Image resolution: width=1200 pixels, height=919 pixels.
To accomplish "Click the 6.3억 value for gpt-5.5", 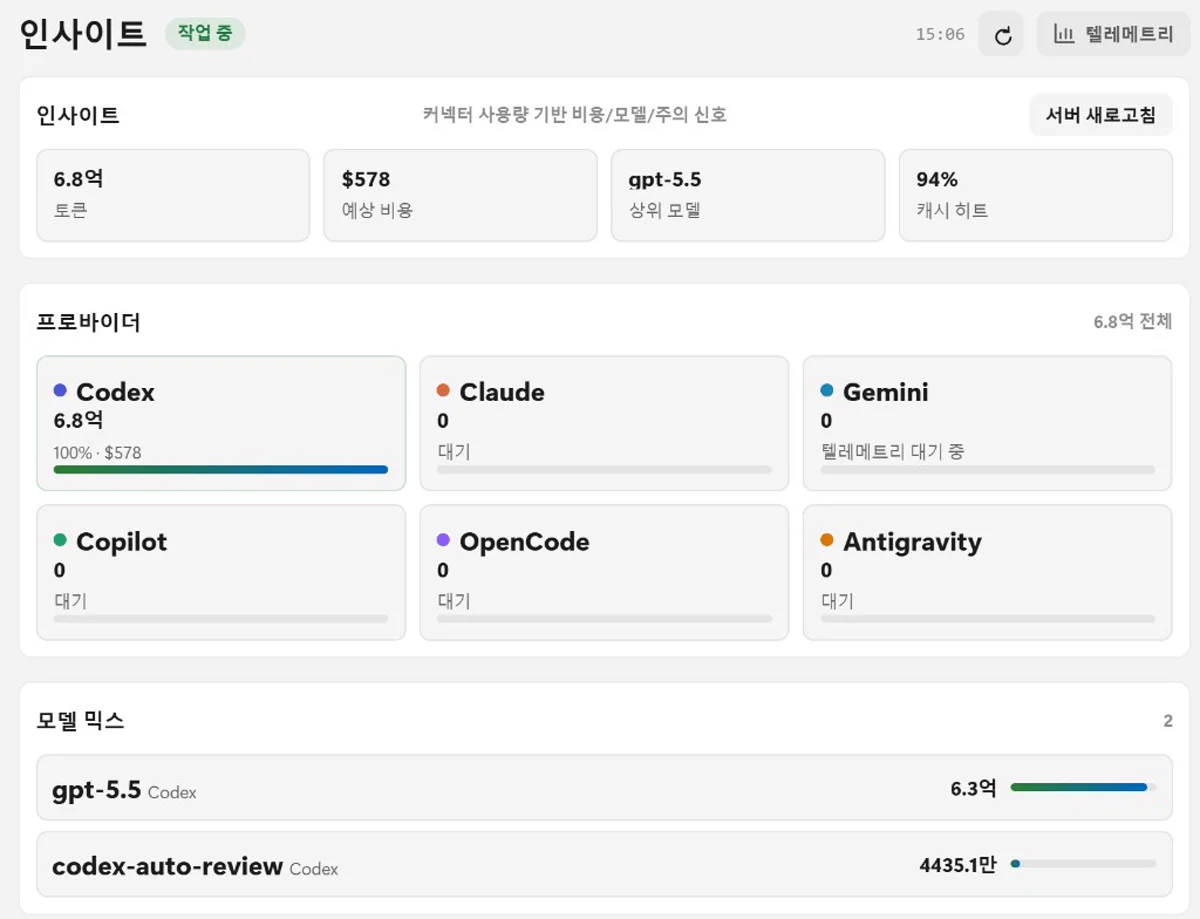I will click(974, 788).
